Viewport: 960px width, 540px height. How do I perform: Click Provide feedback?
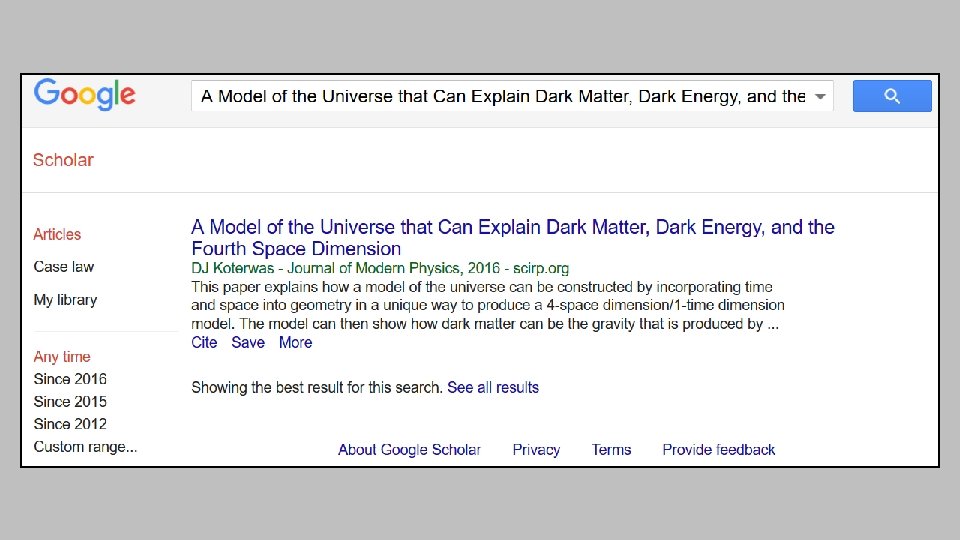click(x=719, y=450)
